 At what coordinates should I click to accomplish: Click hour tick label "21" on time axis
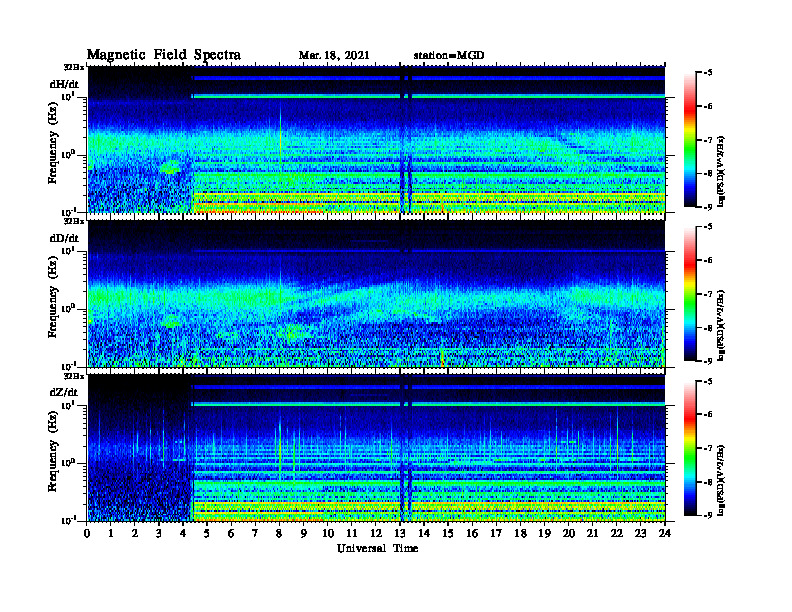point(592,534)
